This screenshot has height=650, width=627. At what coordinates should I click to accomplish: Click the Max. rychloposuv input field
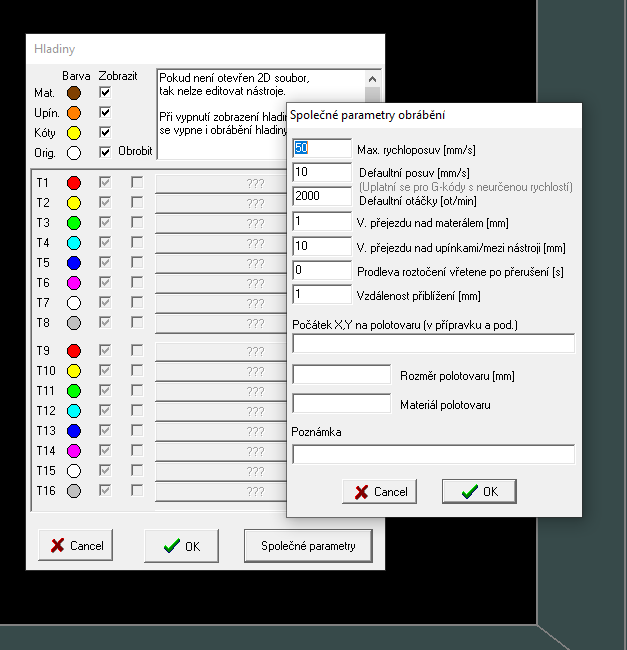[321, 149]
